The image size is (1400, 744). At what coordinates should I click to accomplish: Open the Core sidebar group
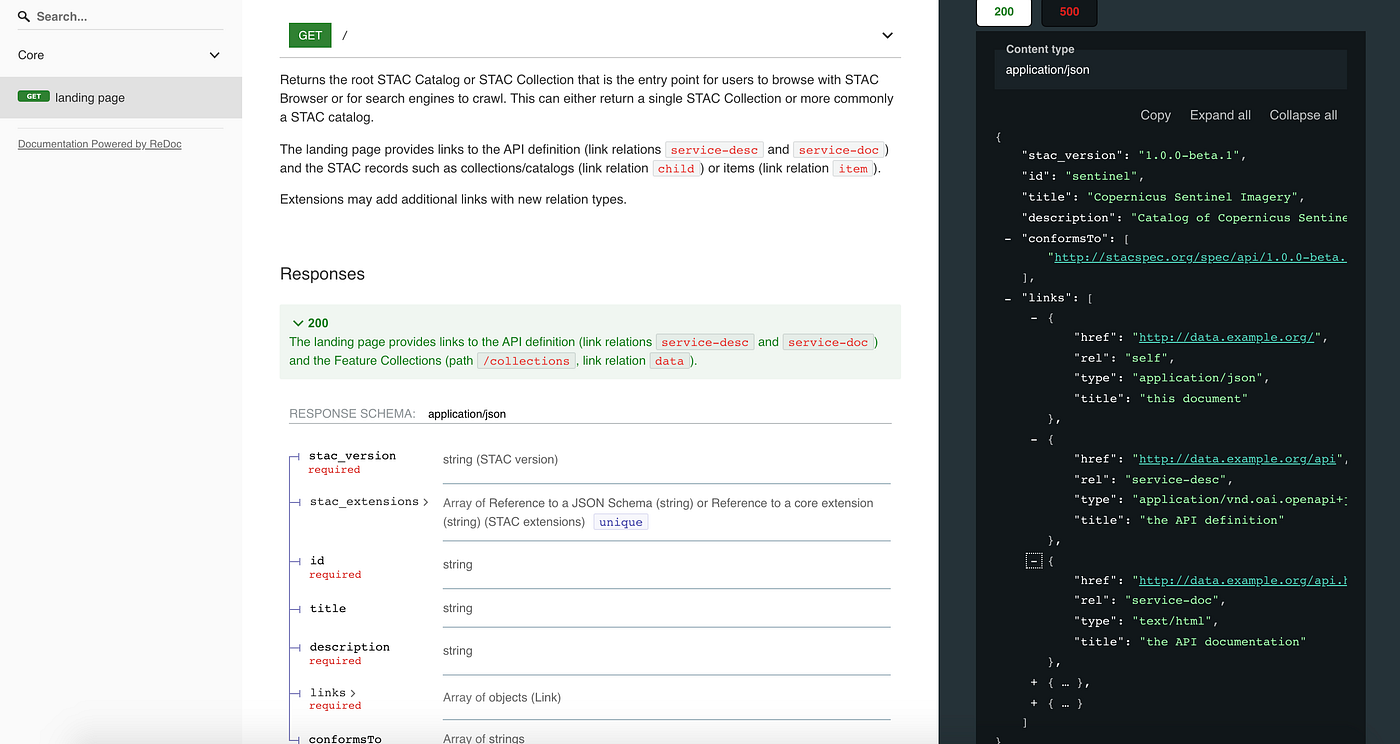pos(121,55)
